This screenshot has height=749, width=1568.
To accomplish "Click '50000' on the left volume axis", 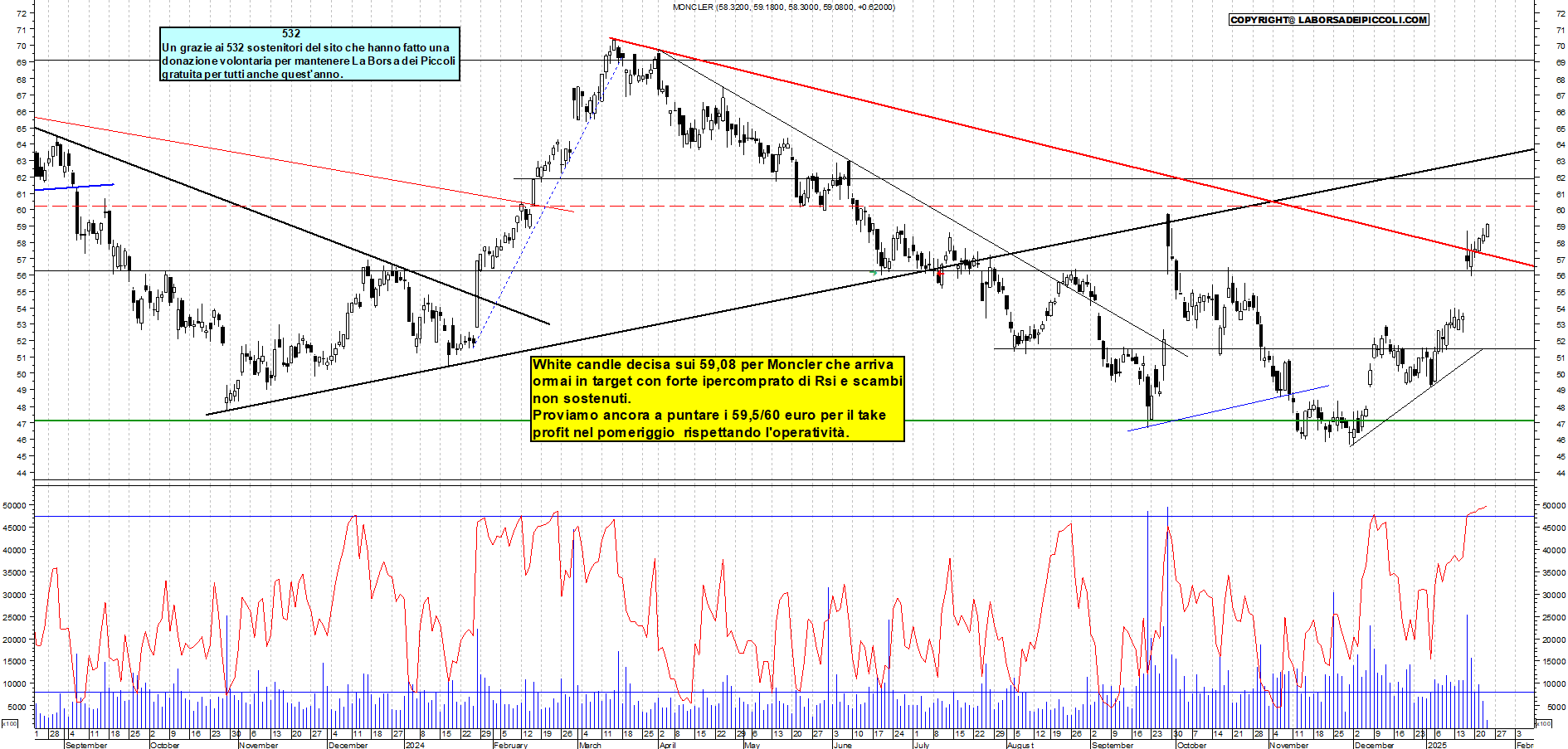I will pos(14,505).
